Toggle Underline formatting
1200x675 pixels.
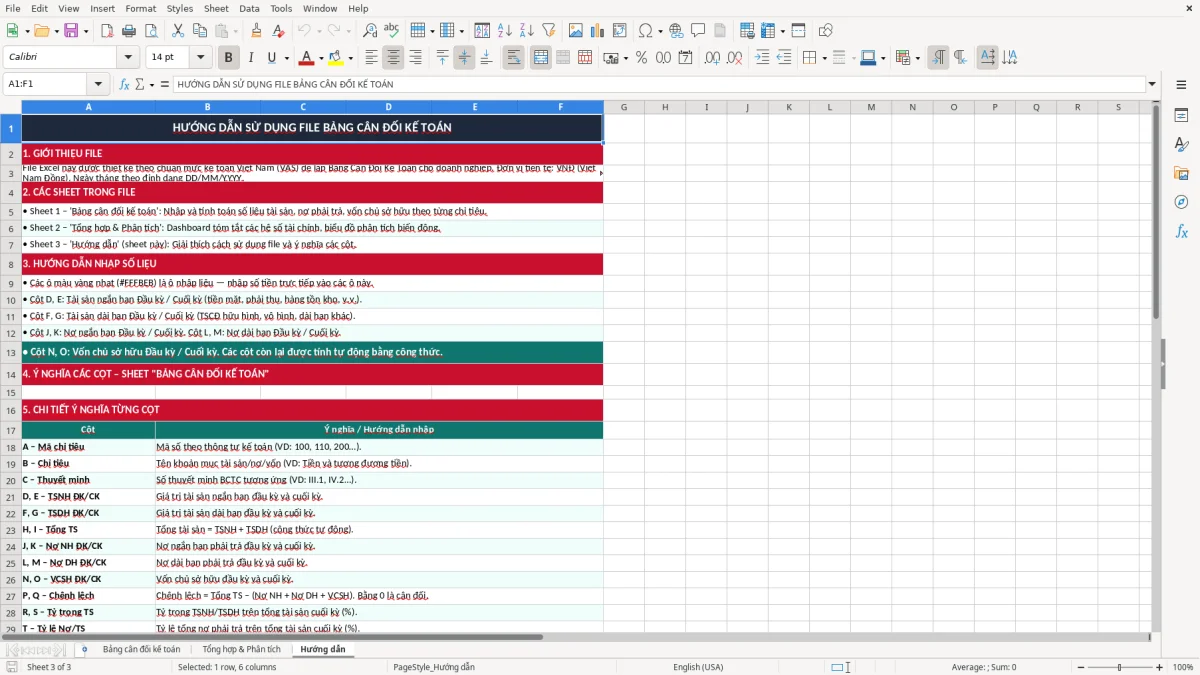coord(272,58)
